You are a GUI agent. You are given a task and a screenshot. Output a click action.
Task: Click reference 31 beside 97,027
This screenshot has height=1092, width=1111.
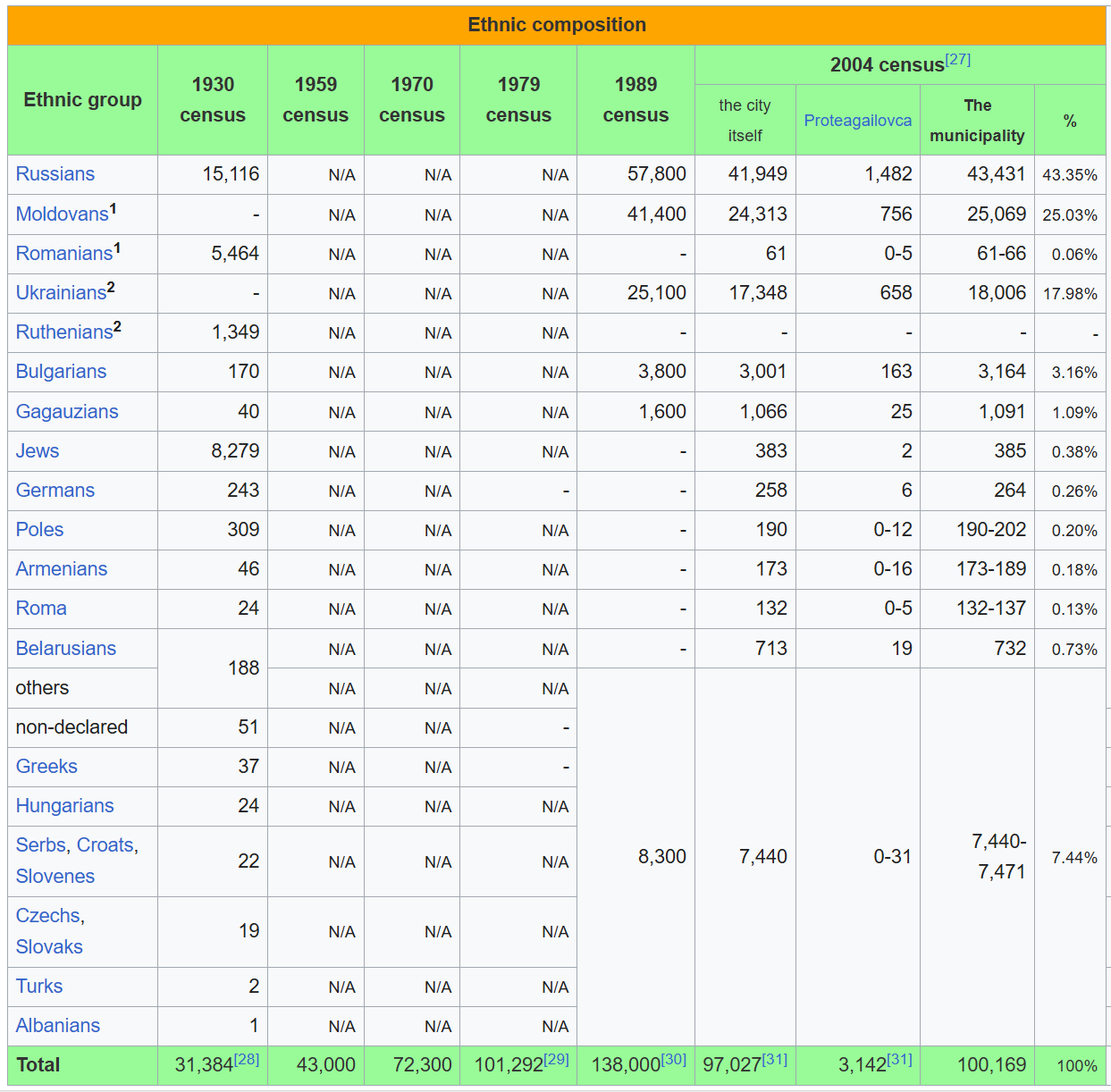(x=774, y=1059)
